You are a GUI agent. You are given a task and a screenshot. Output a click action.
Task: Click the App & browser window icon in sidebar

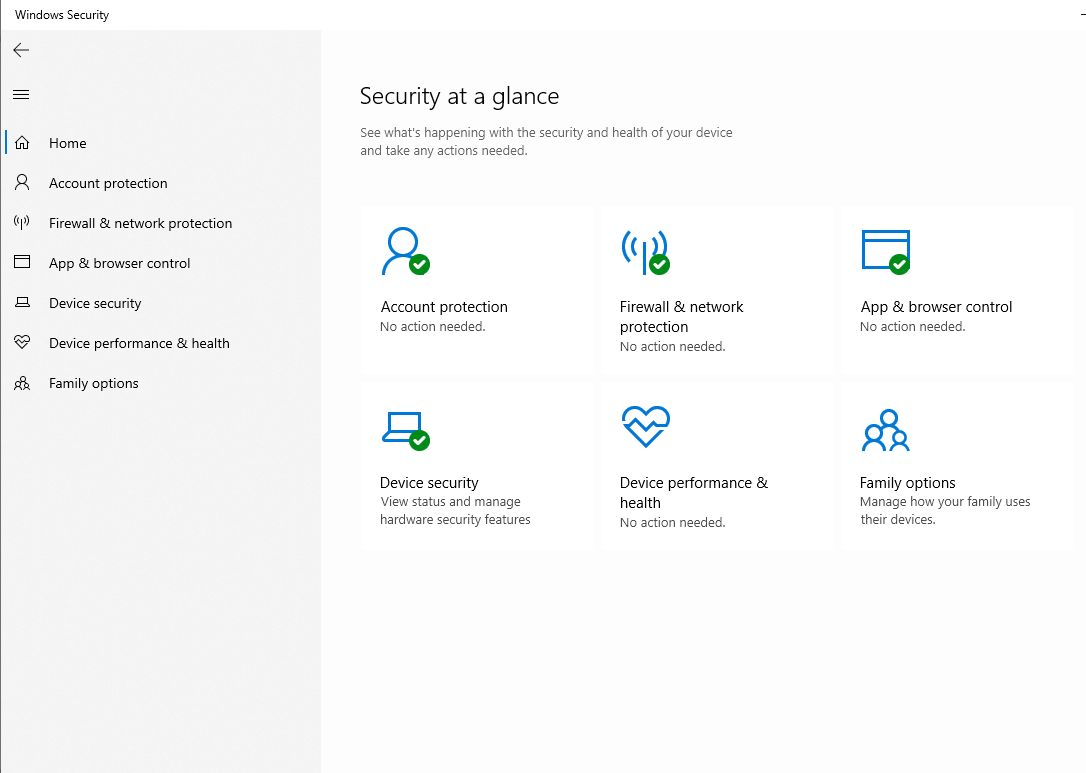(22, 262)
